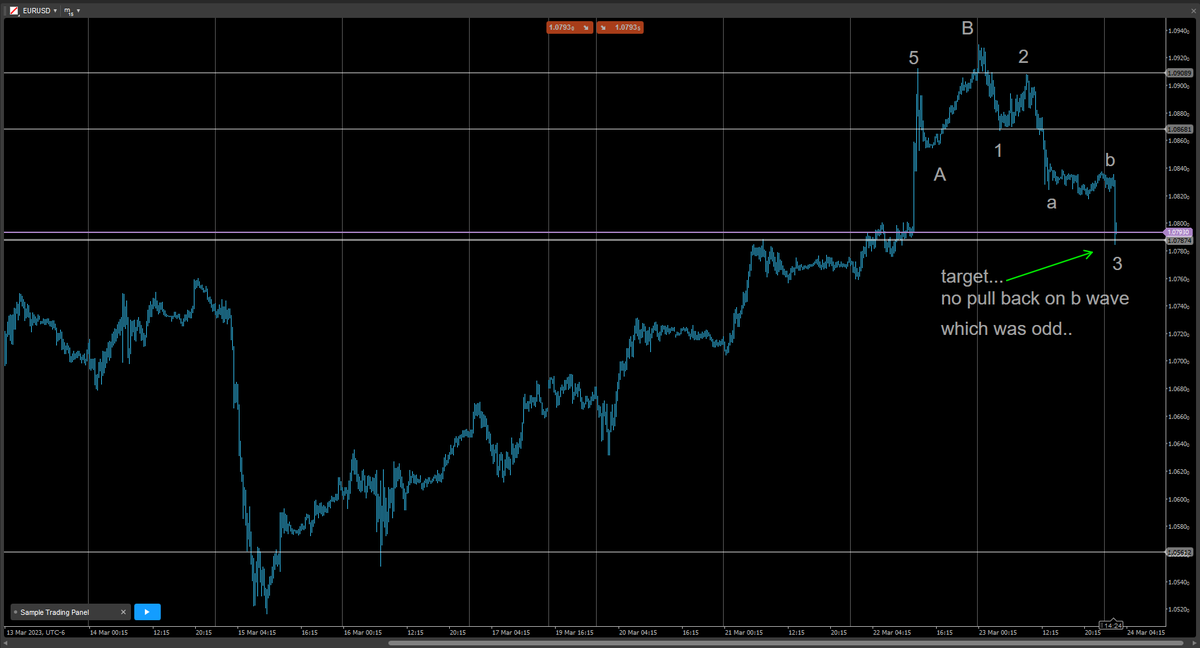This screenshot has width=1200, height=648.
Task: Click the 1.07874 horizontal line price label
Action: (x=1180, y=240)
